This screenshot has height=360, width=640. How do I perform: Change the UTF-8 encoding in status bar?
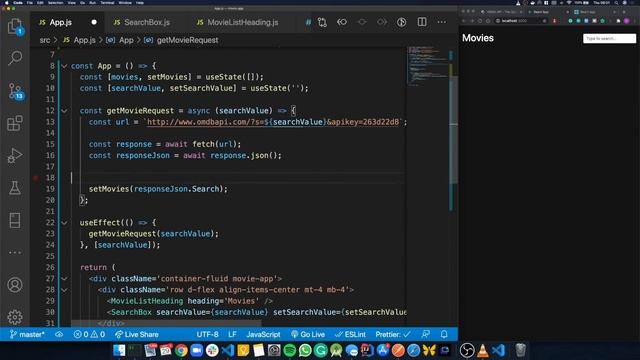[207, 334]
